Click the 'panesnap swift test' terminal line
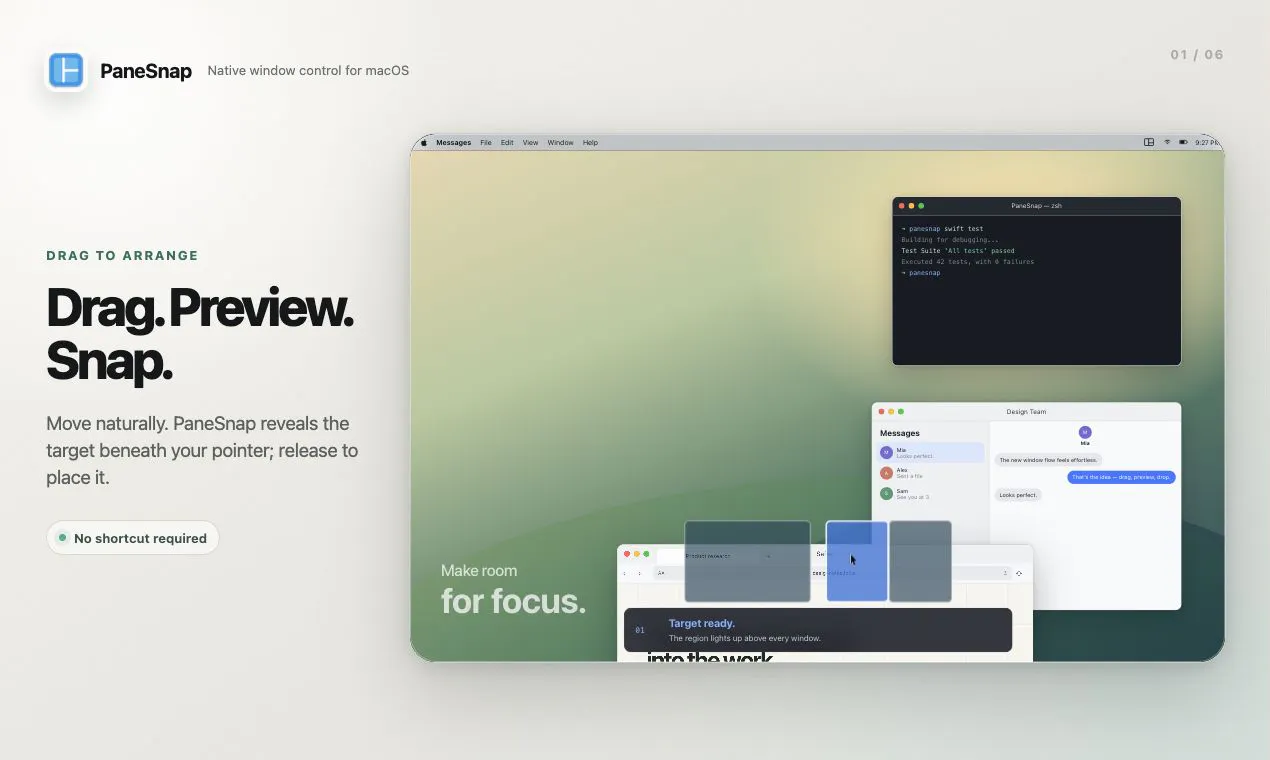The height and width of the screenshot is (760, 1270). coord(942,229)
